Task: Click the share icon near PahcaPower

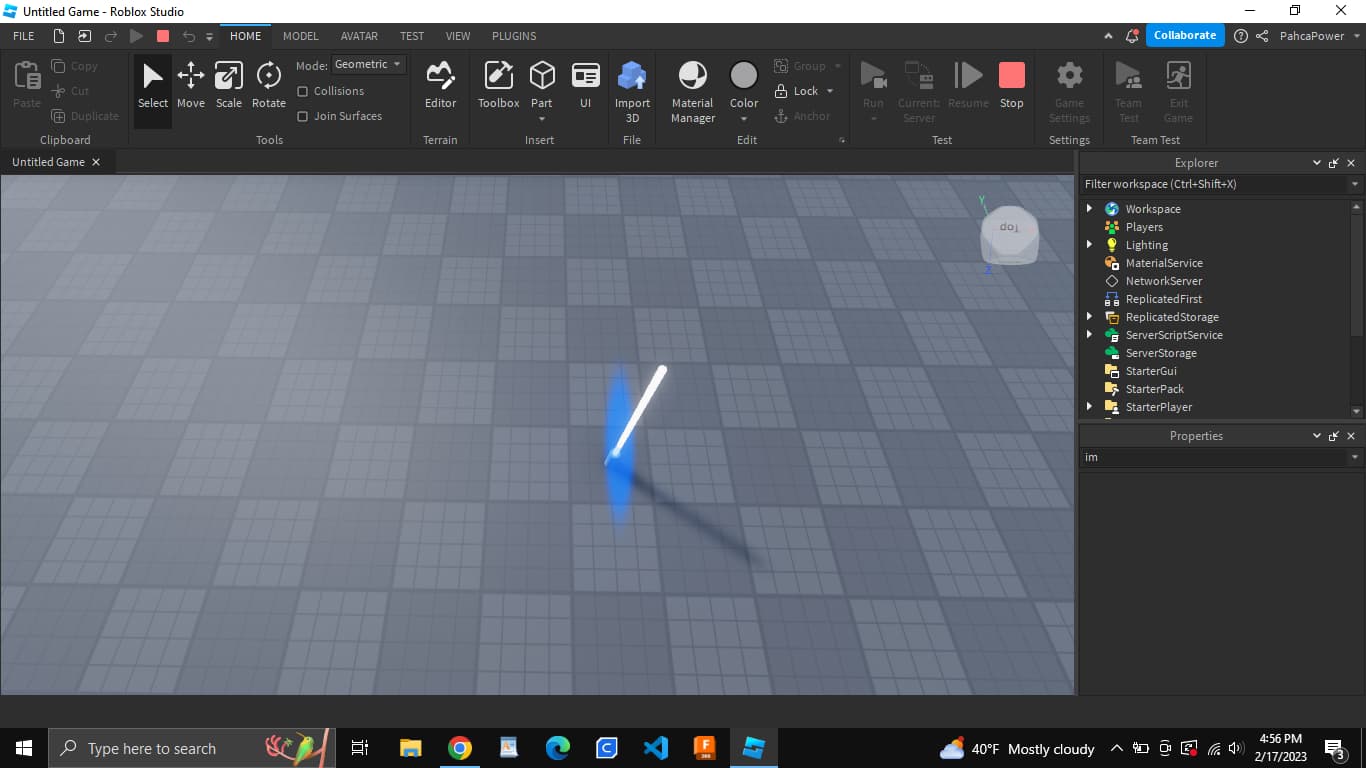Action: pos(1262,36)
